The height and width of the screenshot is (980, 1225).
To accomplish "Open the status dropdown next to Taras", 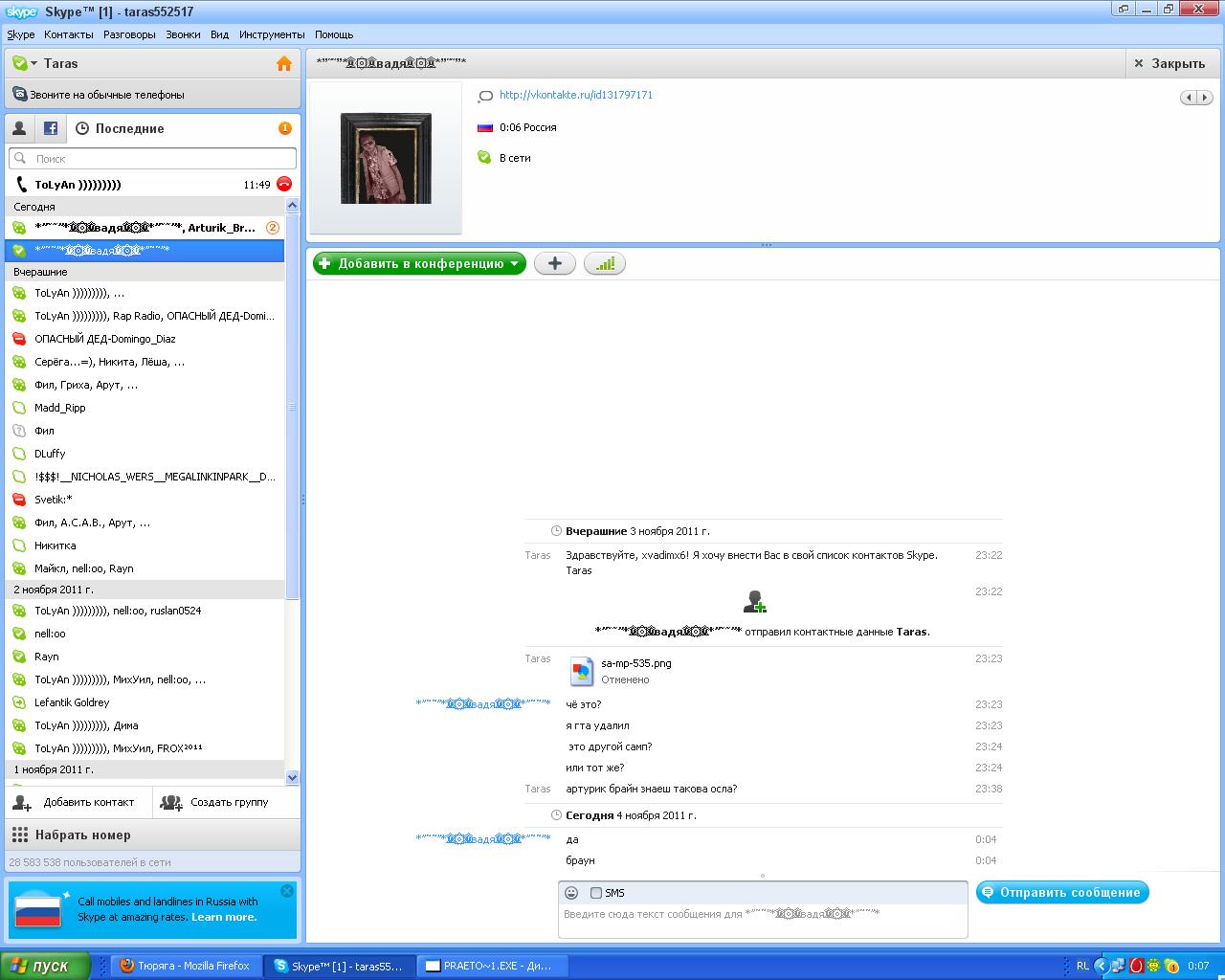I will 33,64.
